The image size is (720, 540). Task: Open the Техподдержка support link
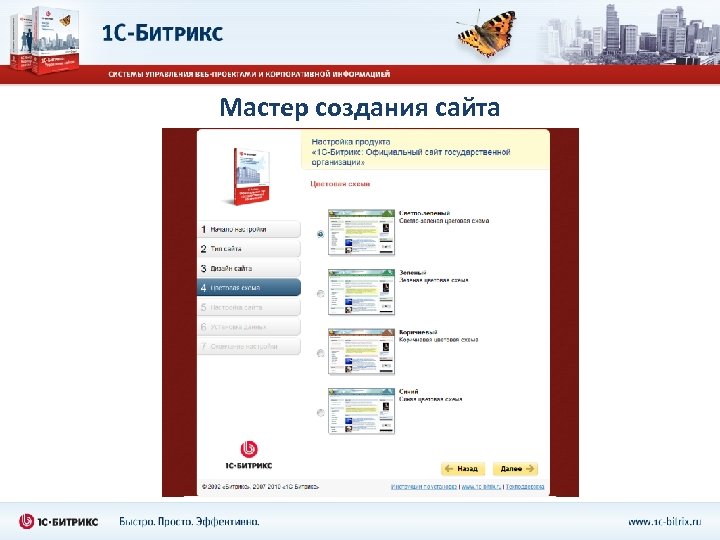click(x=525, y=487)
